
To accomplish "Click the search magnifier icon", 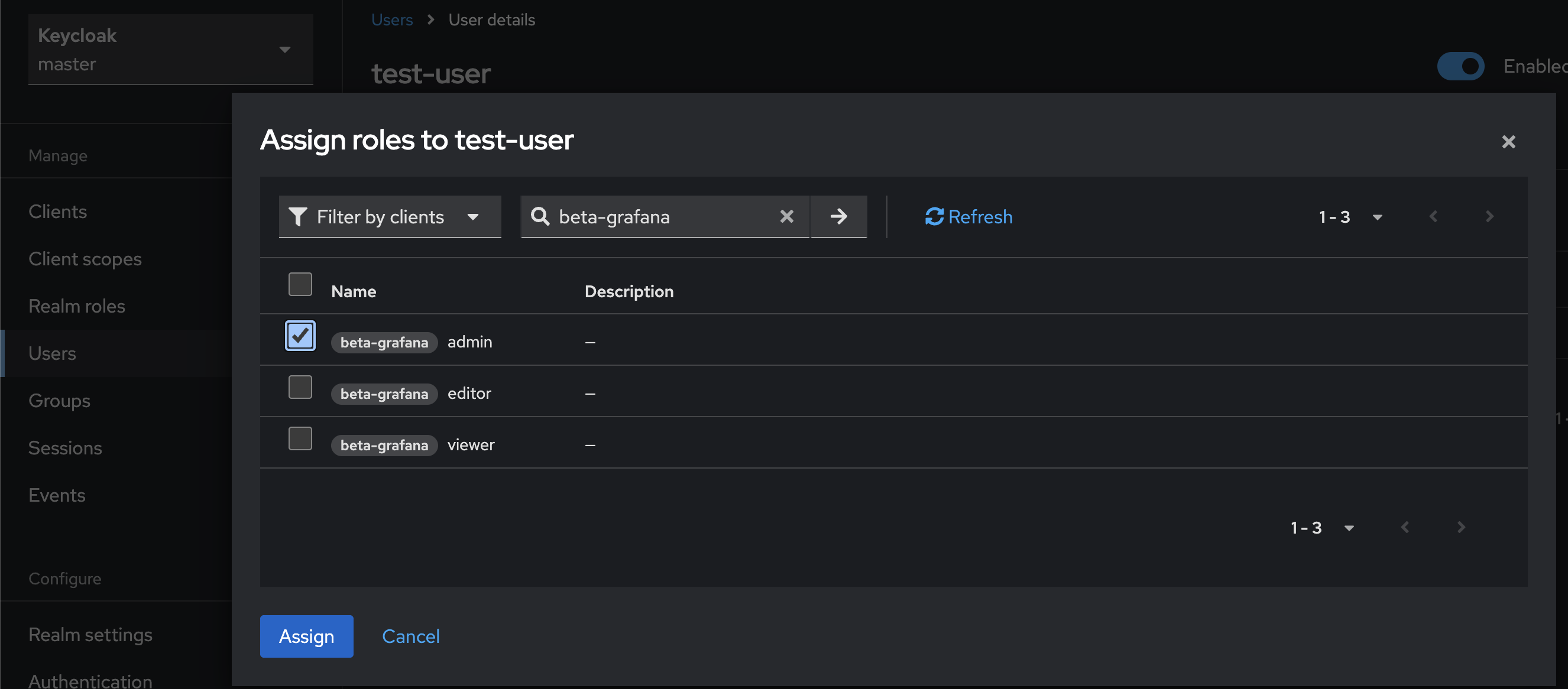I will point(539,216).
